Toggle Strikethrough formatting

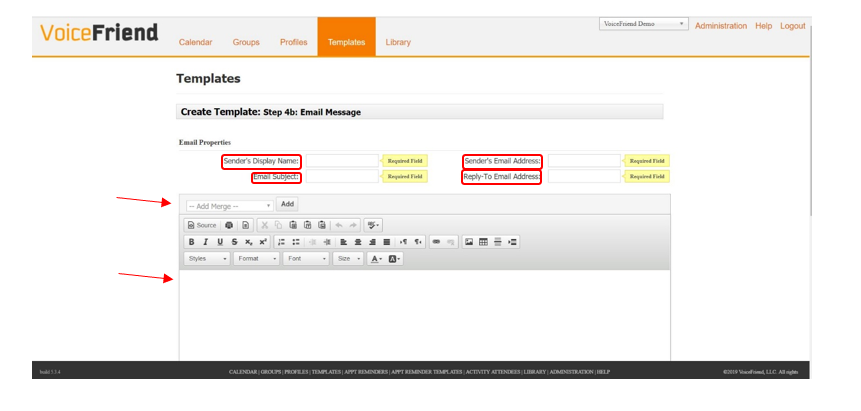click(x=234, y=242)
